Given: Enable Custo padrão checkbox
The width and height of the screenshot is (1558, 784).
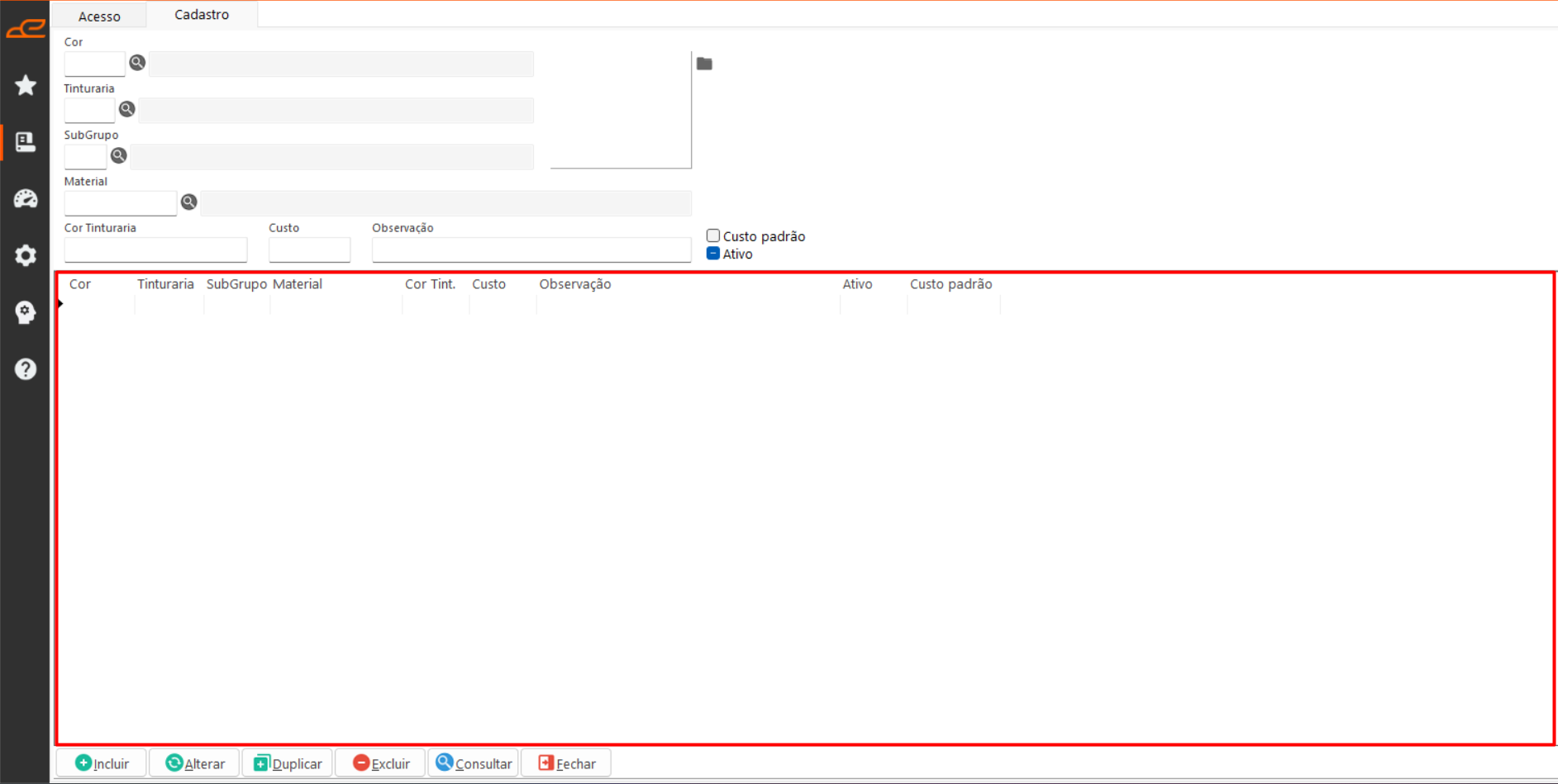Looking at the screenshot, I should click(x=713, y=235).
